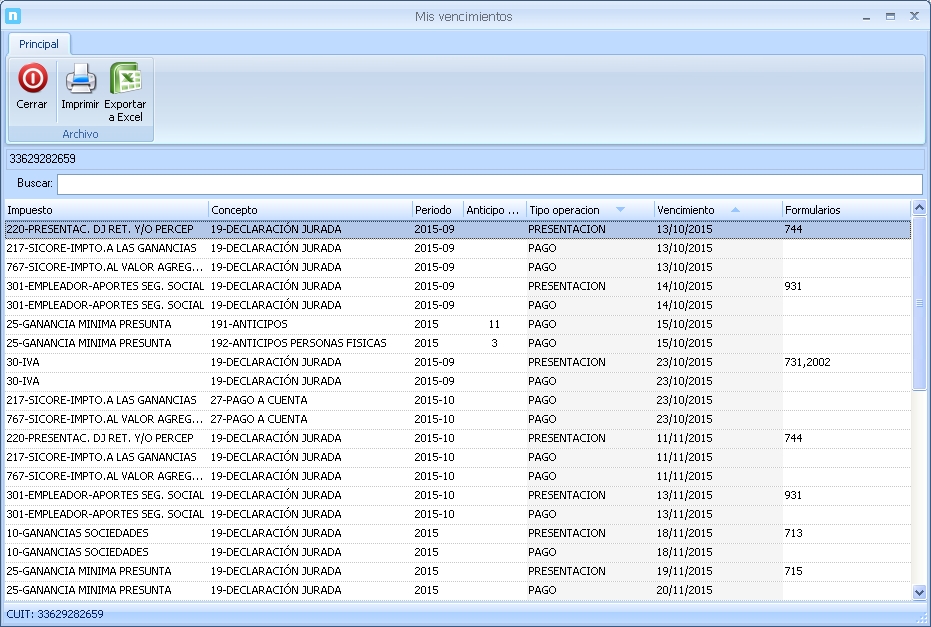Maximize the Mis vencimientos window
The image size is (931, 627).
click(x=890, y=16)
